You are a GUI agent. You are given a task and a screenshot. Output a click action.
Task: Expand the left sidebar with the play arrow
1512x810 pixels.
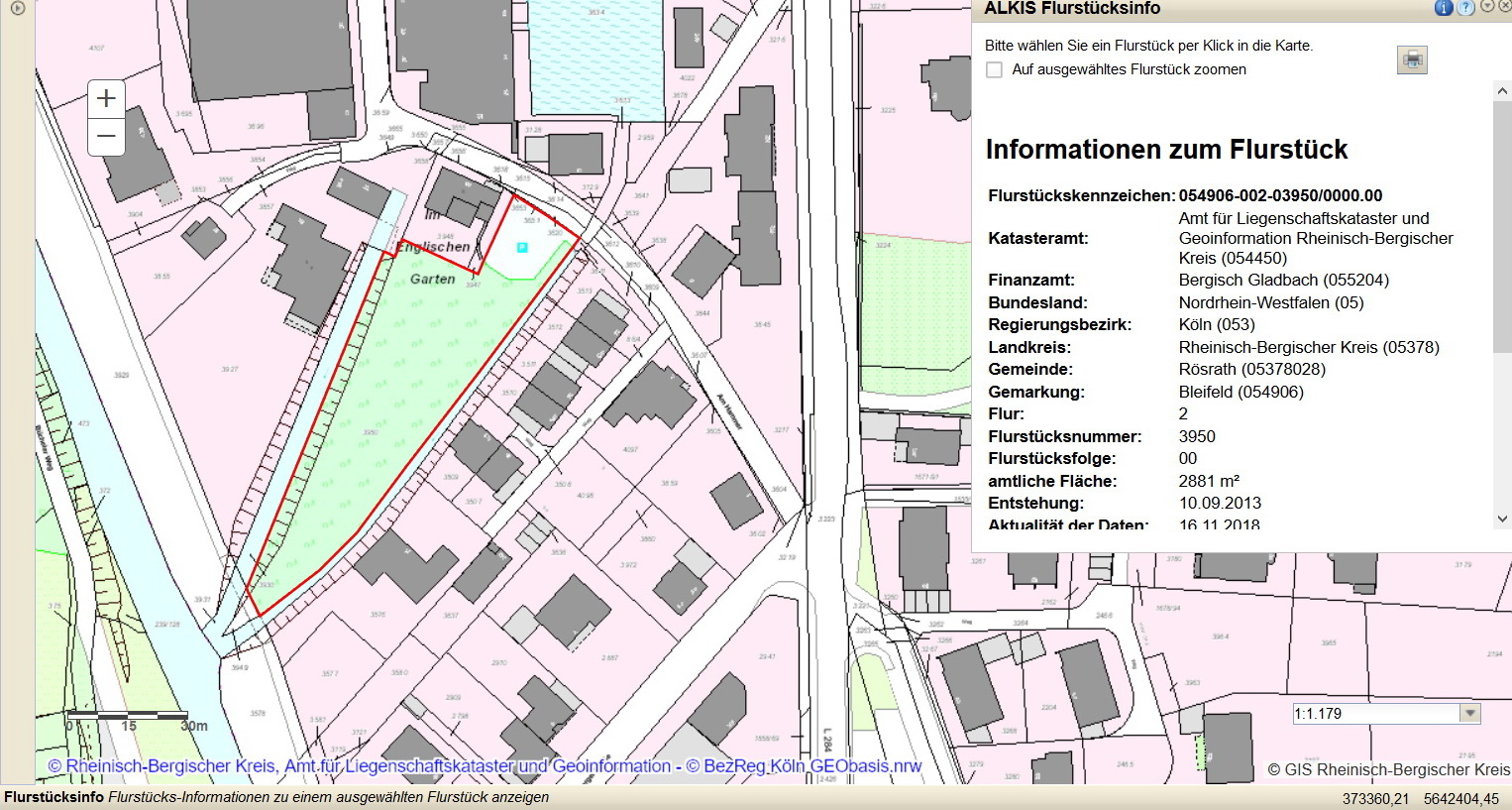click(x=17, y=9)
